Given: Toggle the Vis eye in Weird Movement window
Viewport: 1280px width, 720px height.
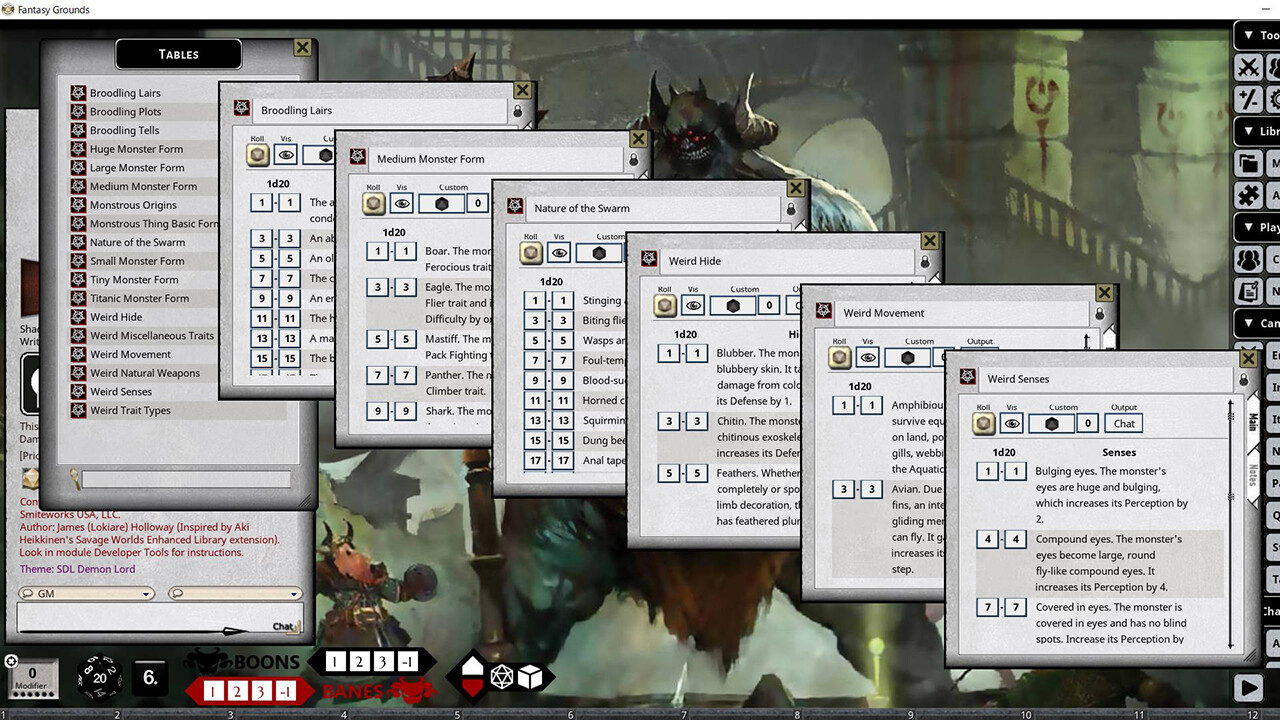Looking at the screenshot, I should [x=866, y=357].
